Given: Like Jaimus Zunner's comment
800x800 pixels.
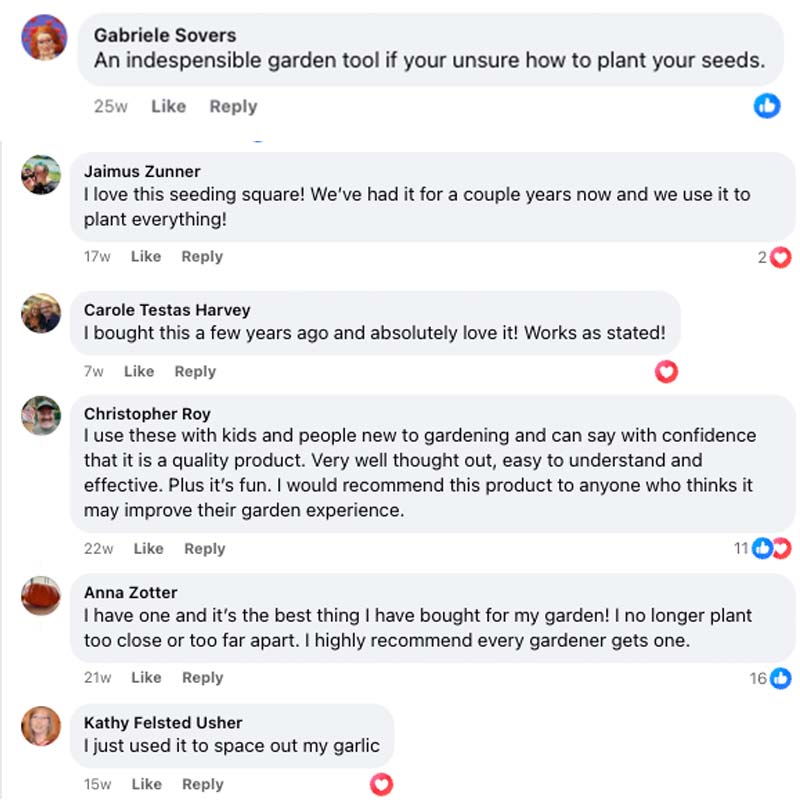Looking at the screenshot, I should [145, 256].
